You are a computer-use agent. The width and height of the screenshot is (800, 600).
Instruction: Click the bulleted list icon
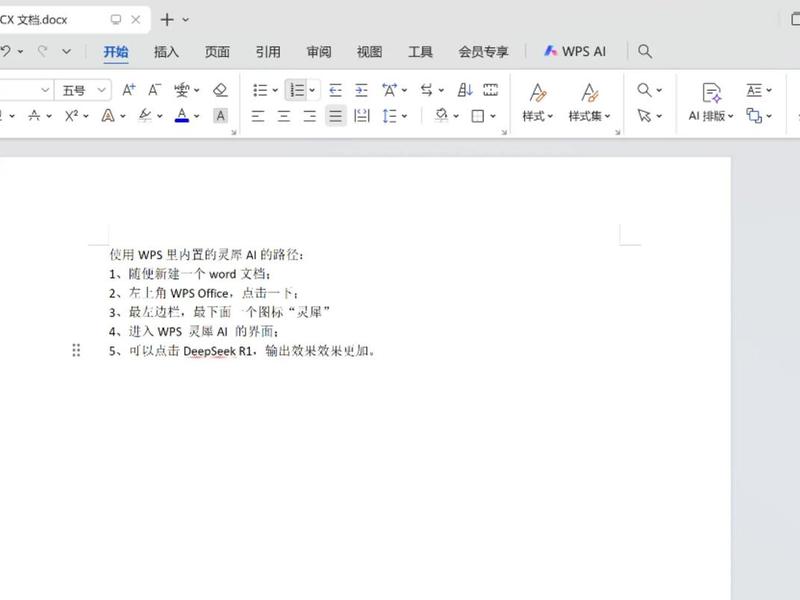(x=260, y=90)
